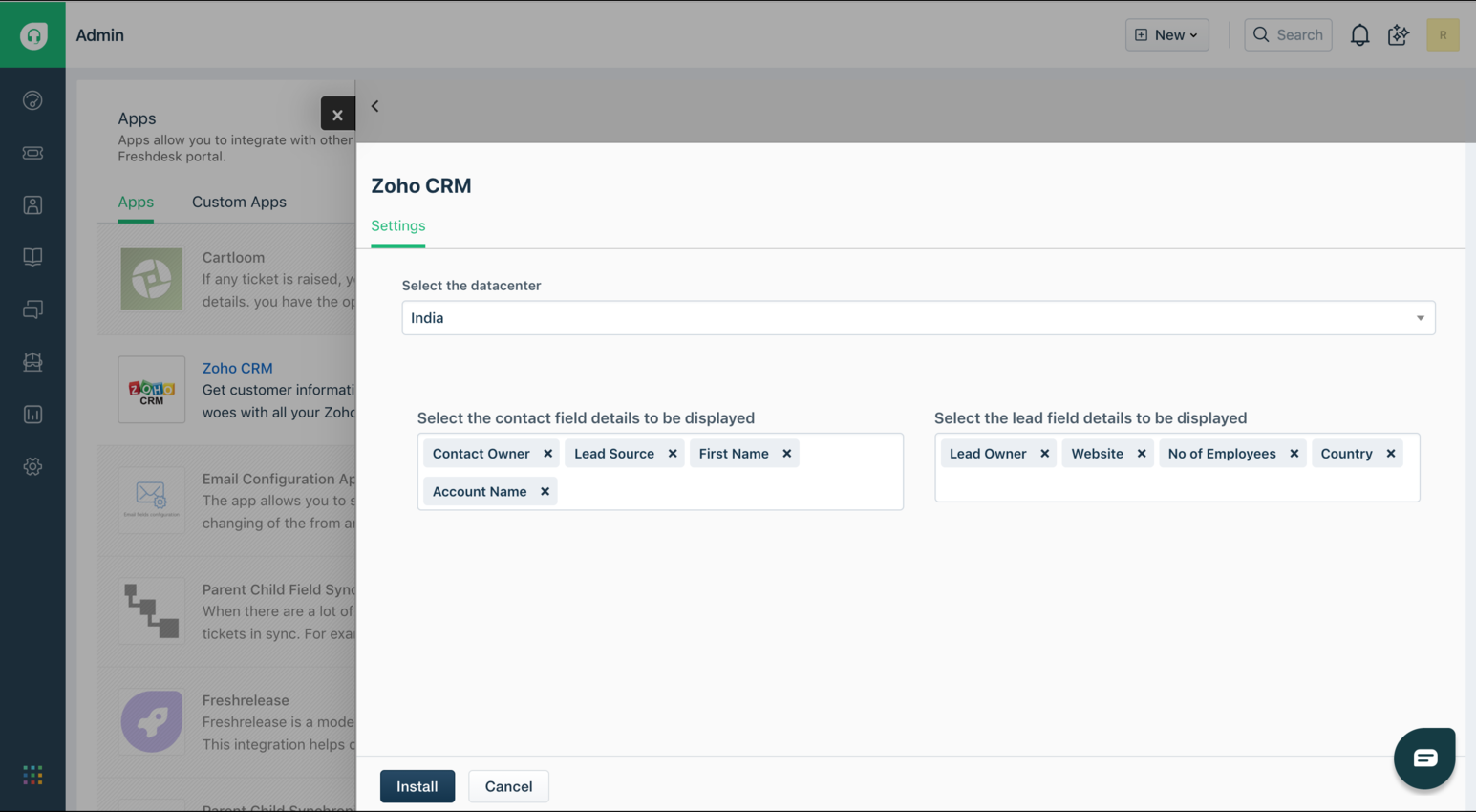
Task: Open the Solutions knowledge base icon
Action: point(32,256)
